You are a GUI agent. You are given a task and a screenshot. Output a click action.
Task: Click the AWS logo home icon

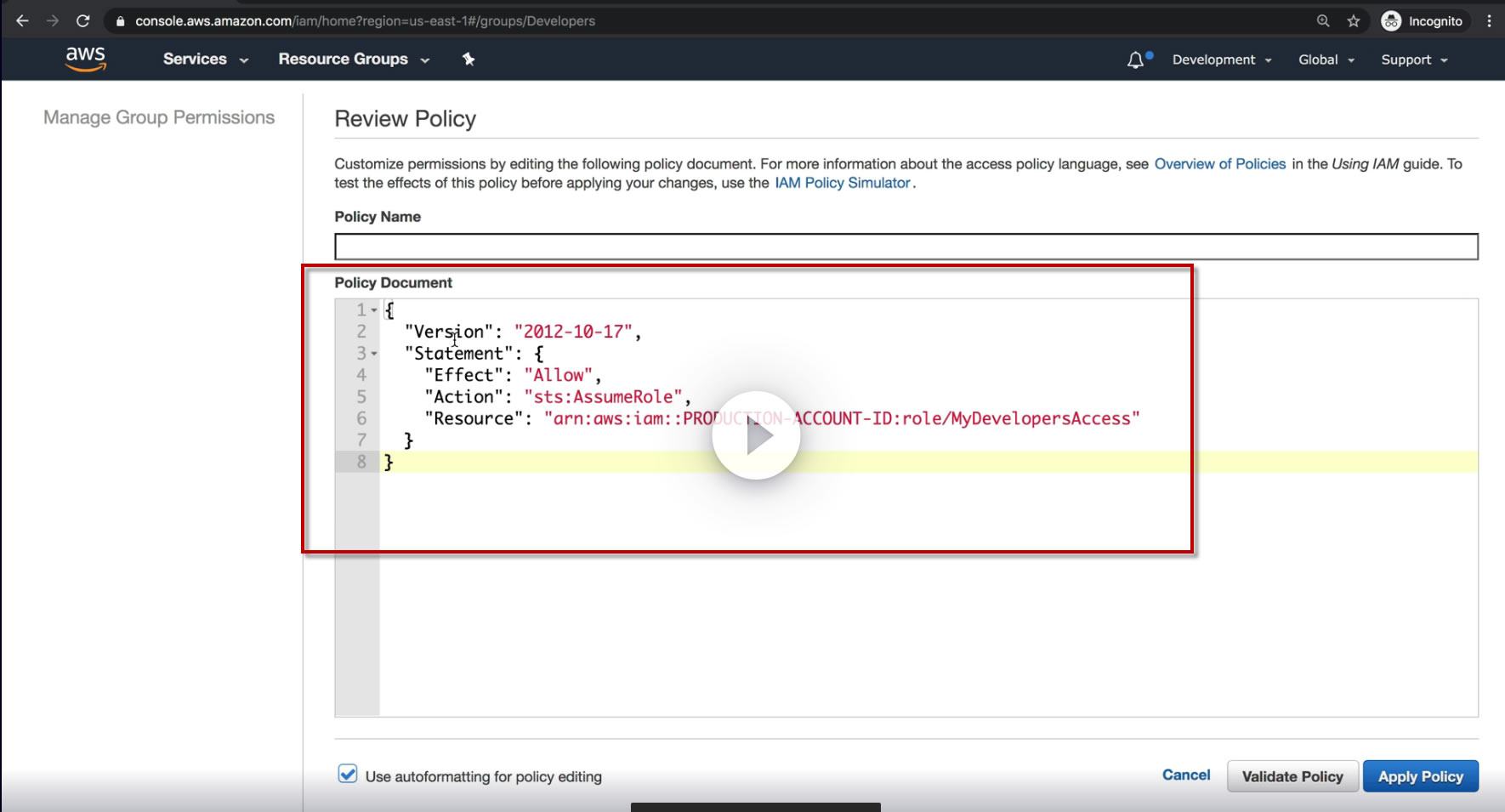tap(86, 59)
